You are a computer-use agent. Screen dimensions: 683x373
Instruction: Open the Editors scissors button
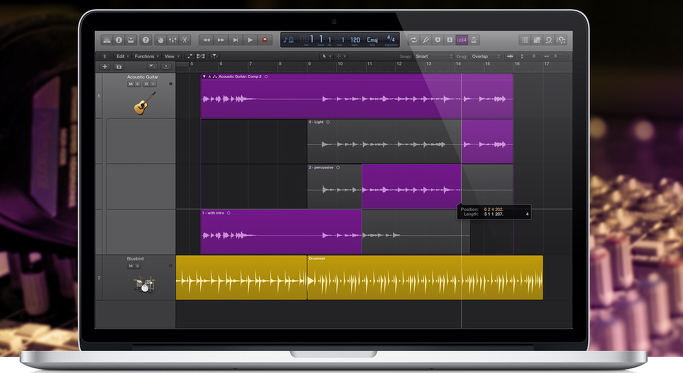(185, 40)
